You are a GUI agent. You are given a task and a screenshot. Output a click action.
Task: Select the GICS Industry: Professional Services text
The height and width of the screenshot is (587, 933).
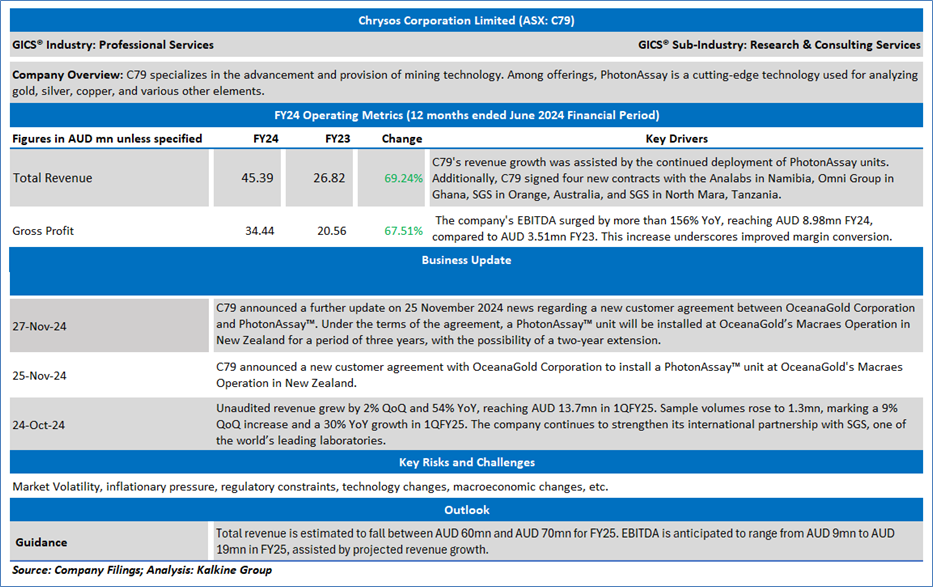113,45
